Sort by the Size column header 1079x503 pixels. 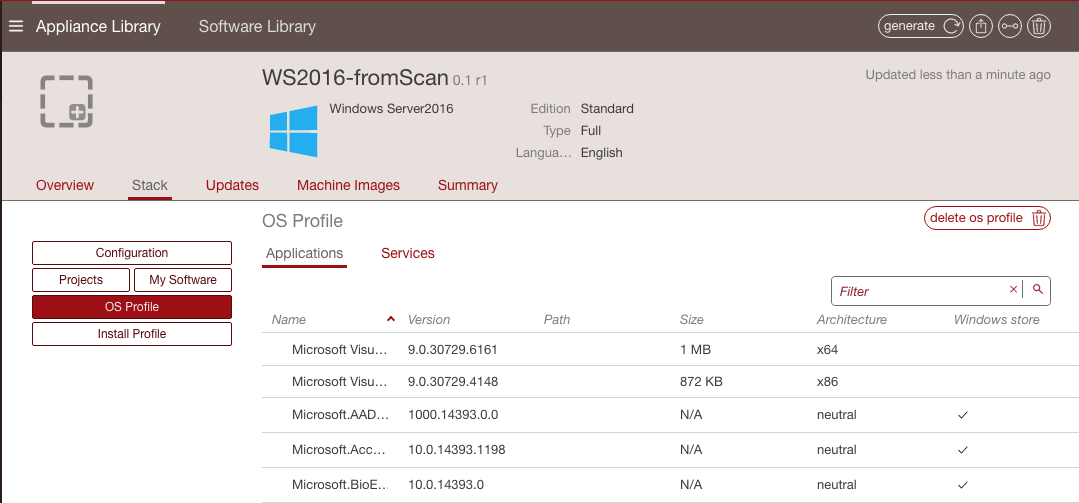click(x=692, y=319)
